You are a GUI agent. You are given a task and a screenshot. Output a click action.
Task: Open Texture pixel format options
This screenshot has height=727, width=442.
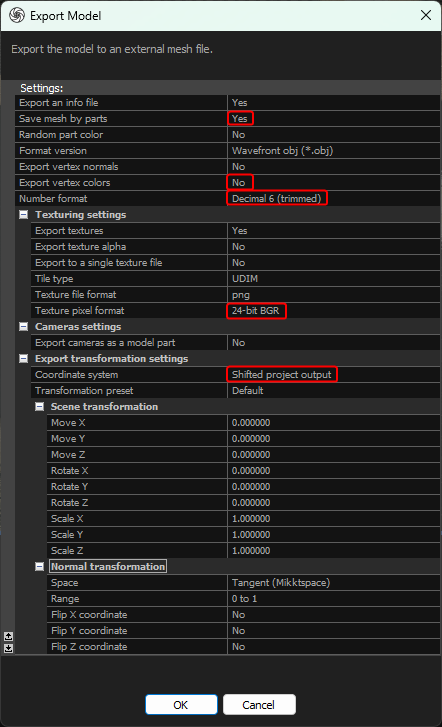point(333,311)
